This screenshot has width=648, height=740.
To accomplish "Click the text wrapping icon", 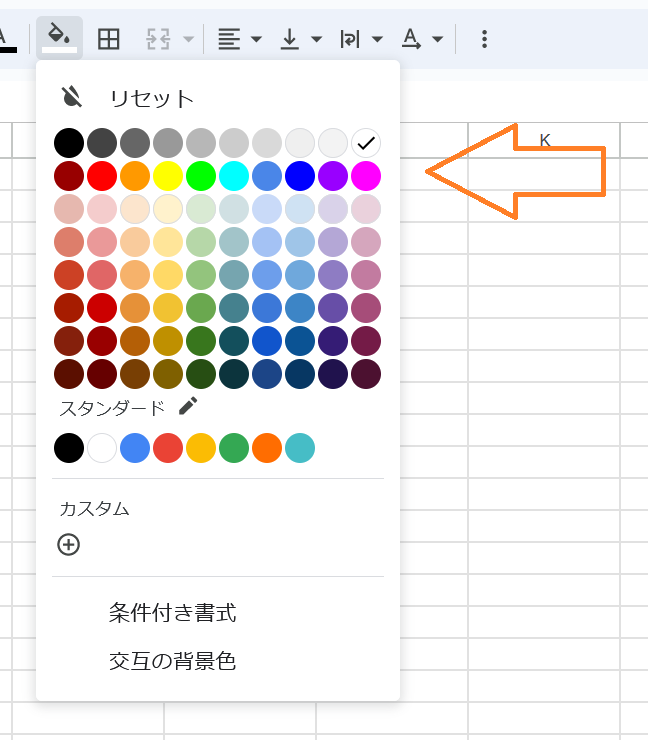I will [x=350, y=39].
